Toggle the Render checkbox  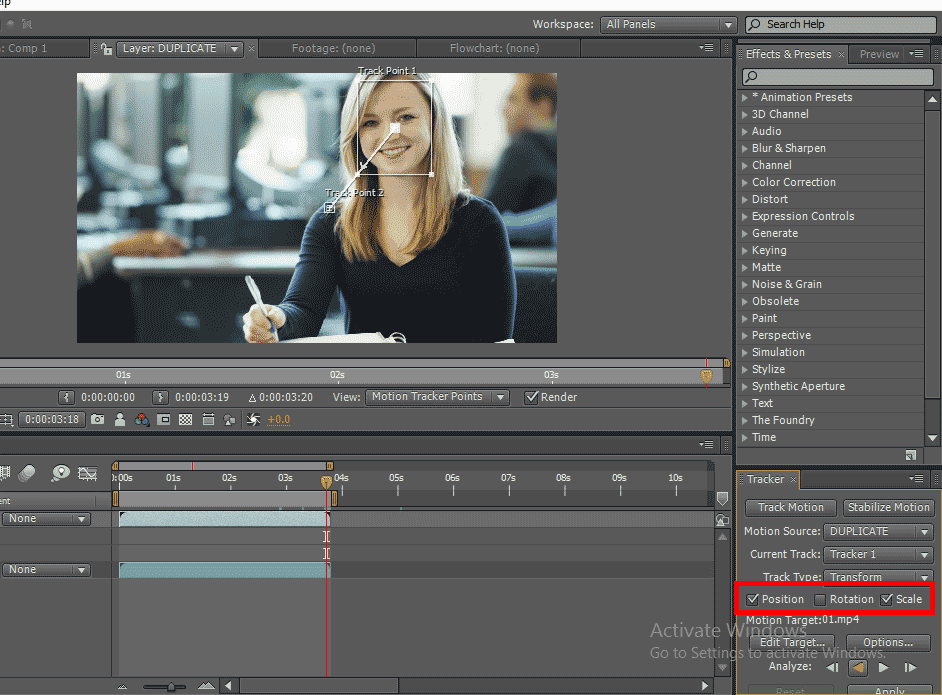click(x=532, y=397)
